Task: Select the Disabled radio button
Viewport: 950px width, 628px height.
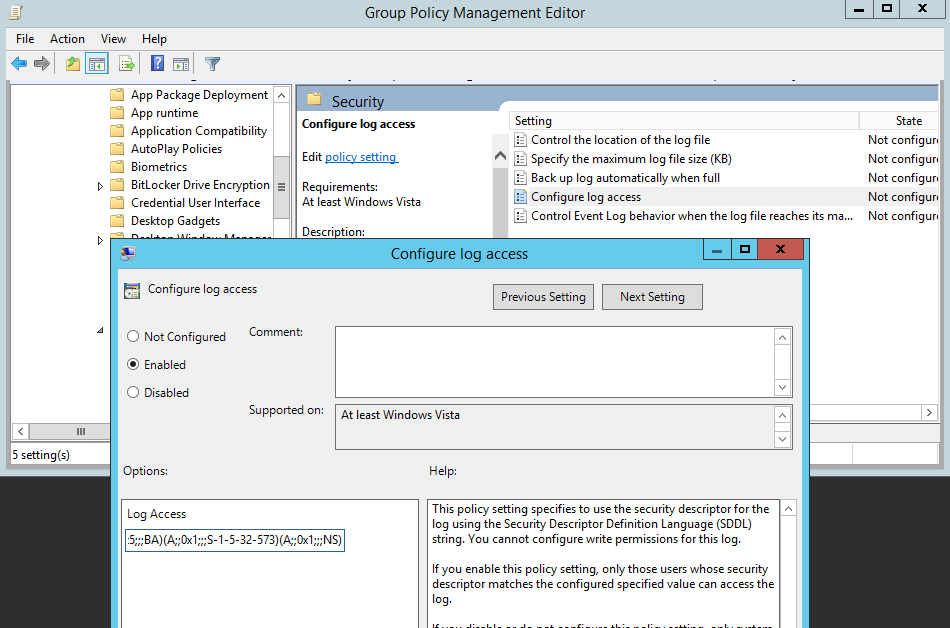Action: (x=133, y=392)
